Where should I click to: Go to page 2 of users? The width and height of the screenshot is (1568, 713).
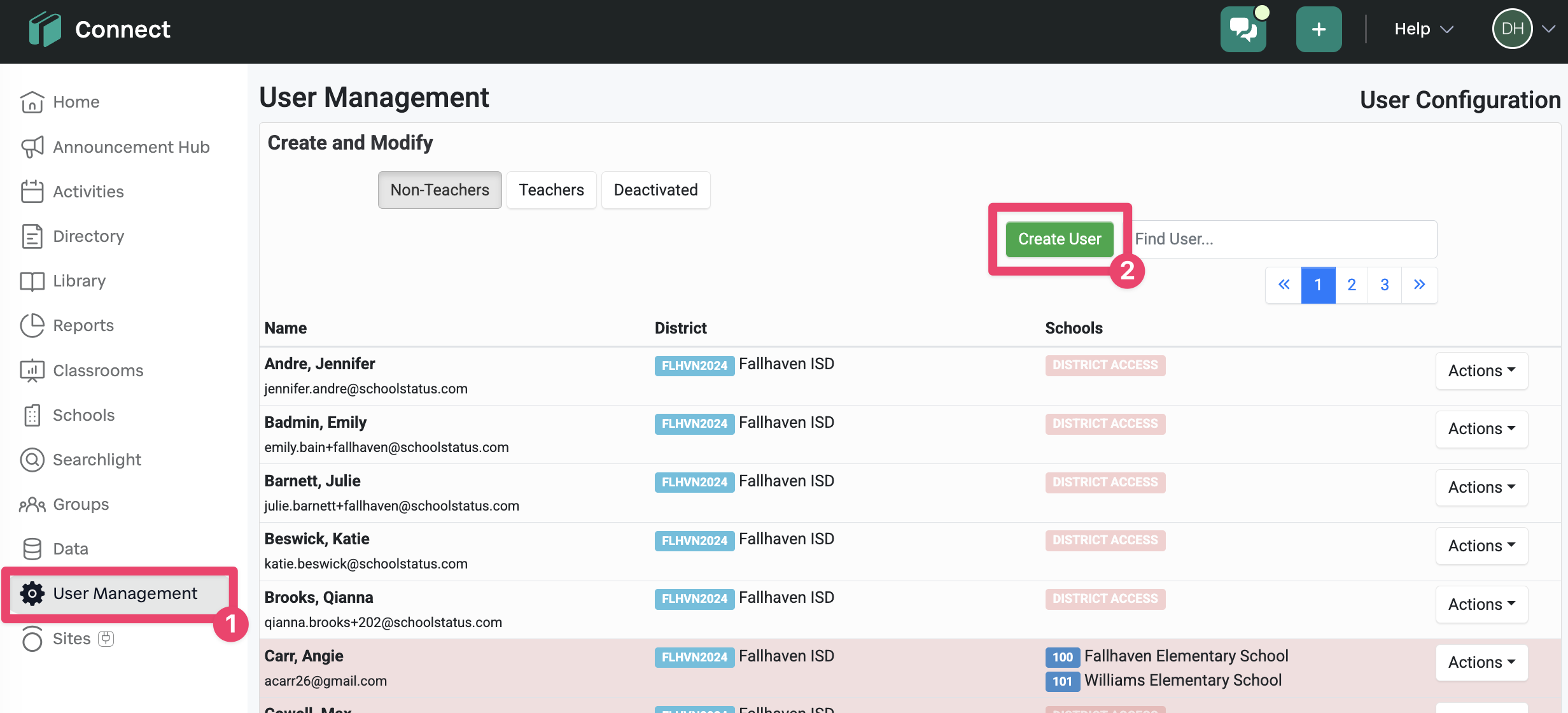pos(1352,285)
